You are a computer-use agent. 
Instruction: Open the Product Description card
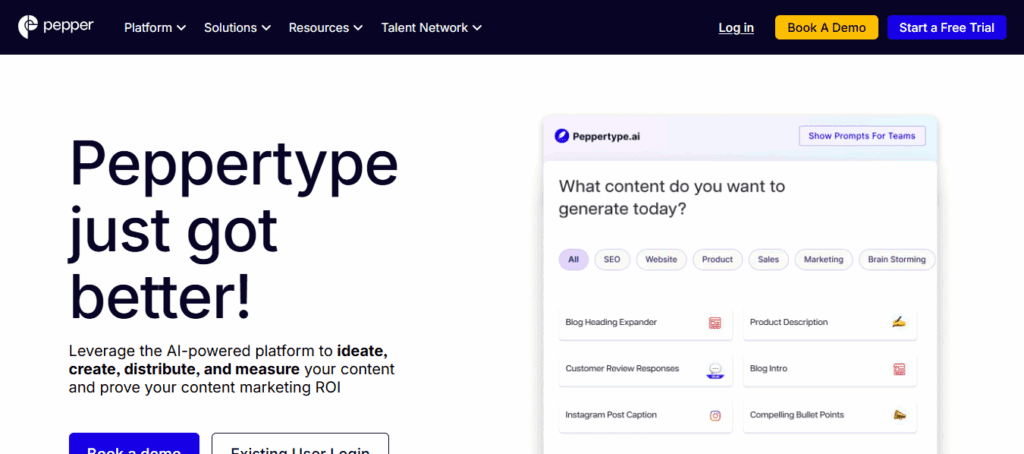(829, 323)
